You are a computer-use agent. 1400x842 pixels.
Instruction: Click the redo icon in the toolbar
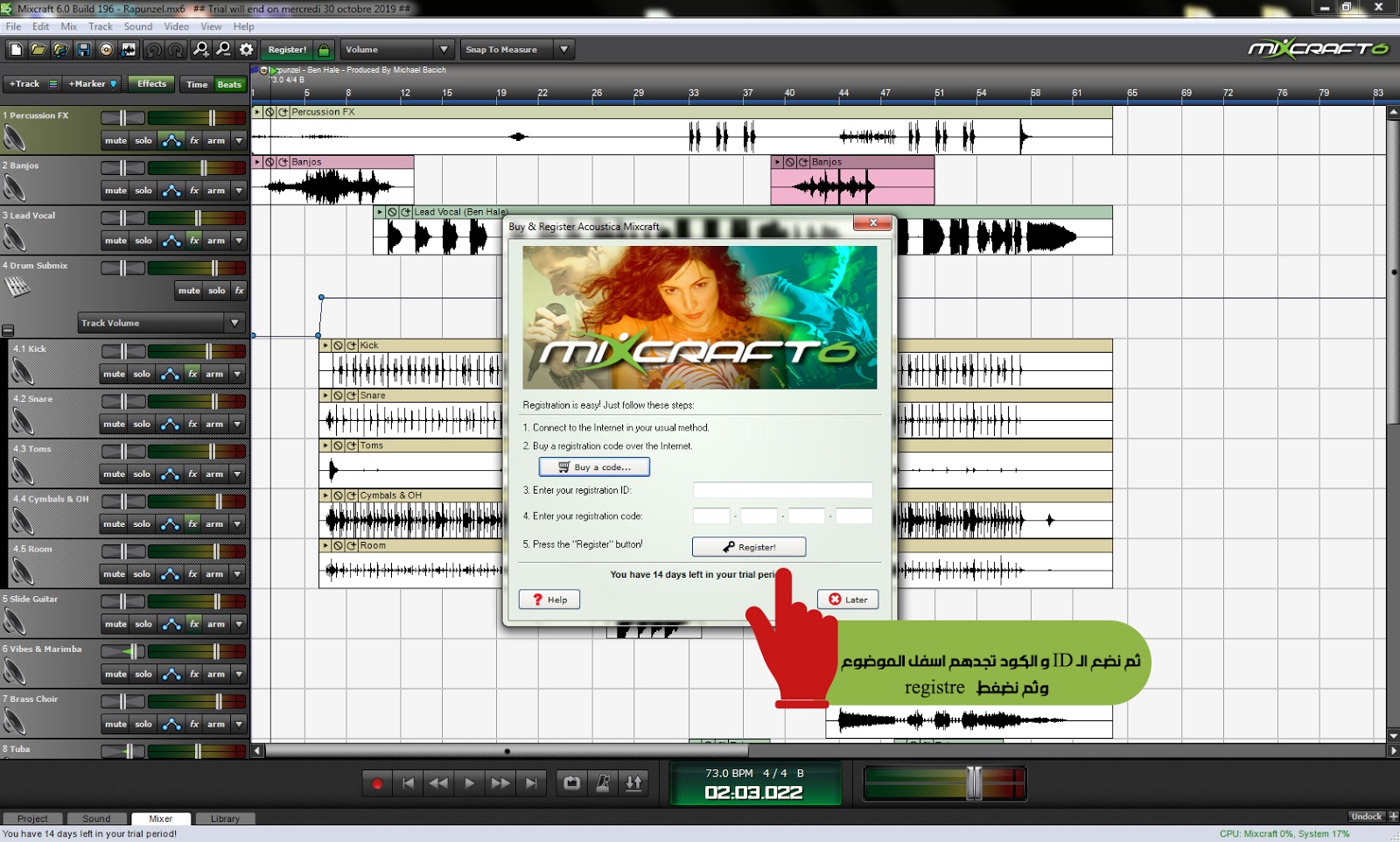176,50
